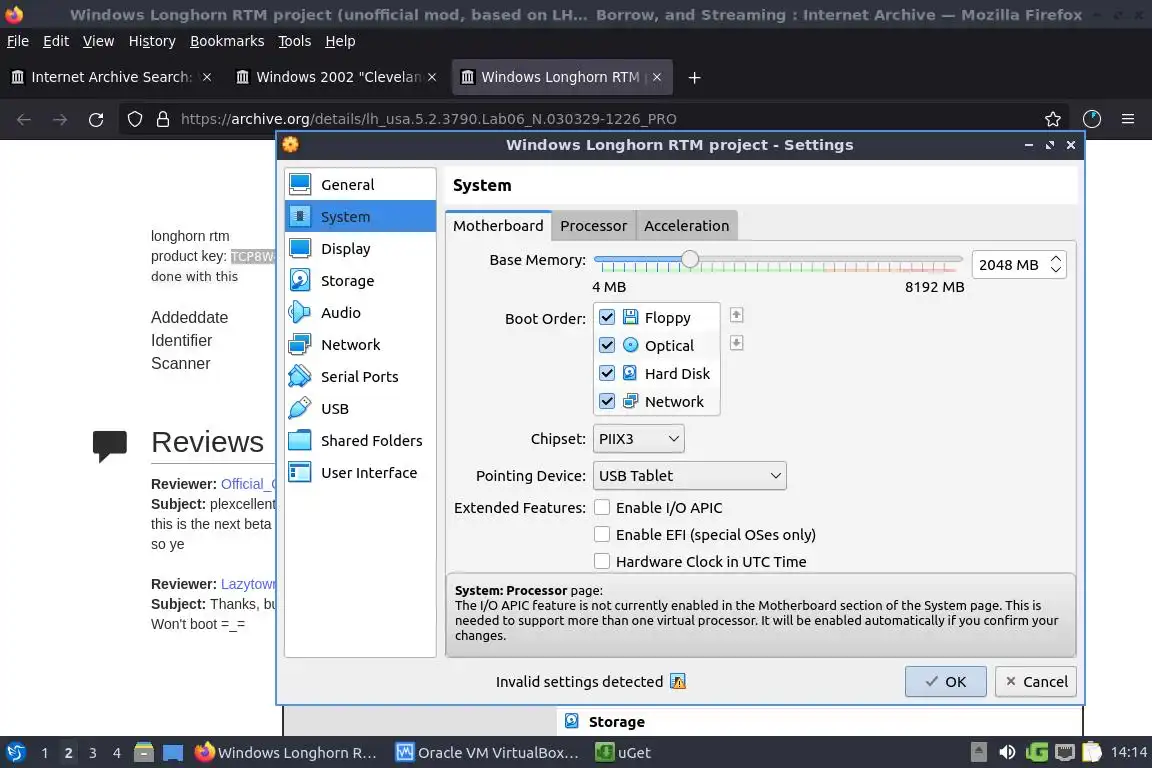The image size is (1152, 768).
Task: Confirm settings with OK button
Action: pos(946,681)
